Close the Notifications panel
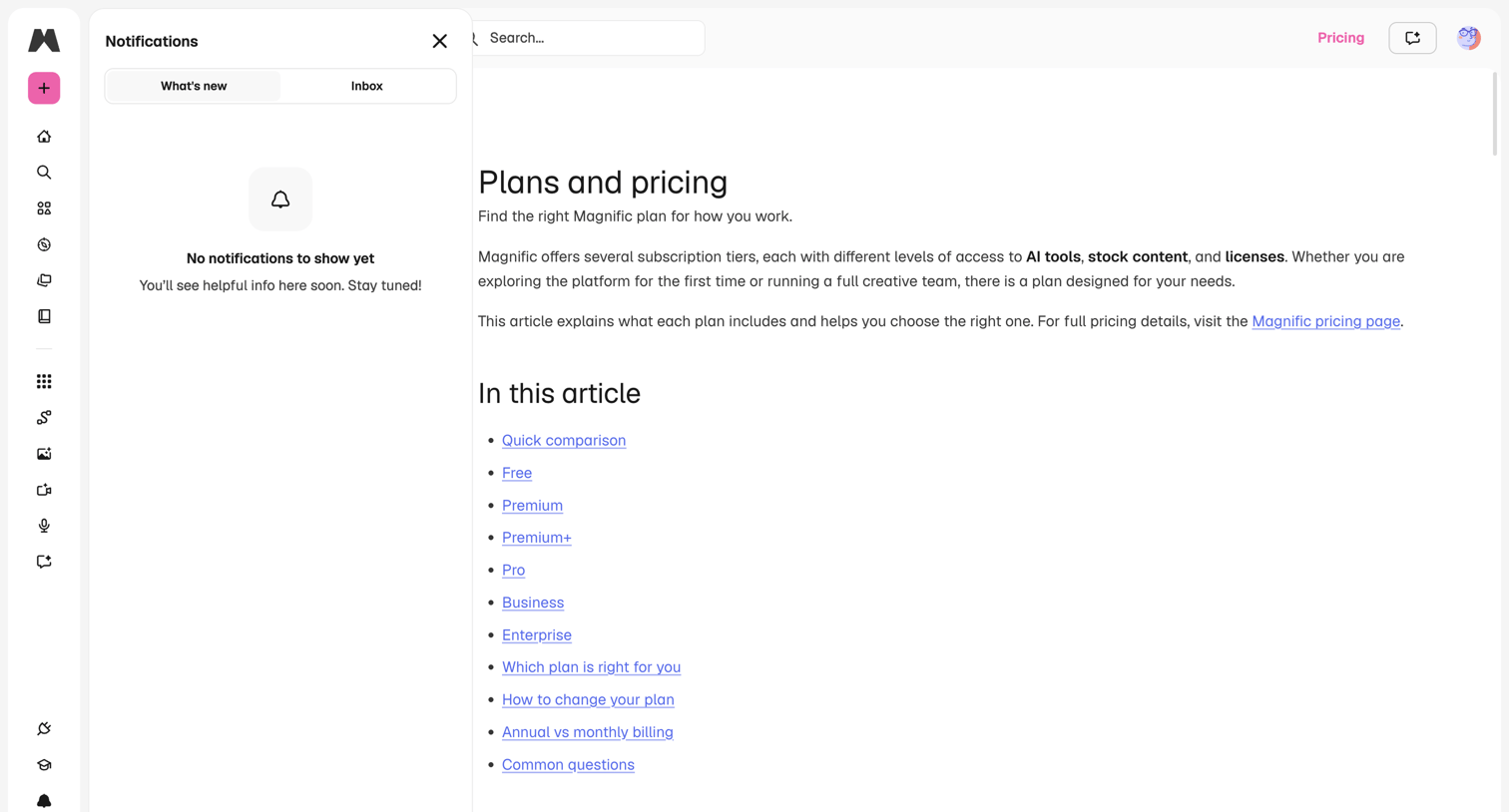1509x812 pixels. (440, 41)
